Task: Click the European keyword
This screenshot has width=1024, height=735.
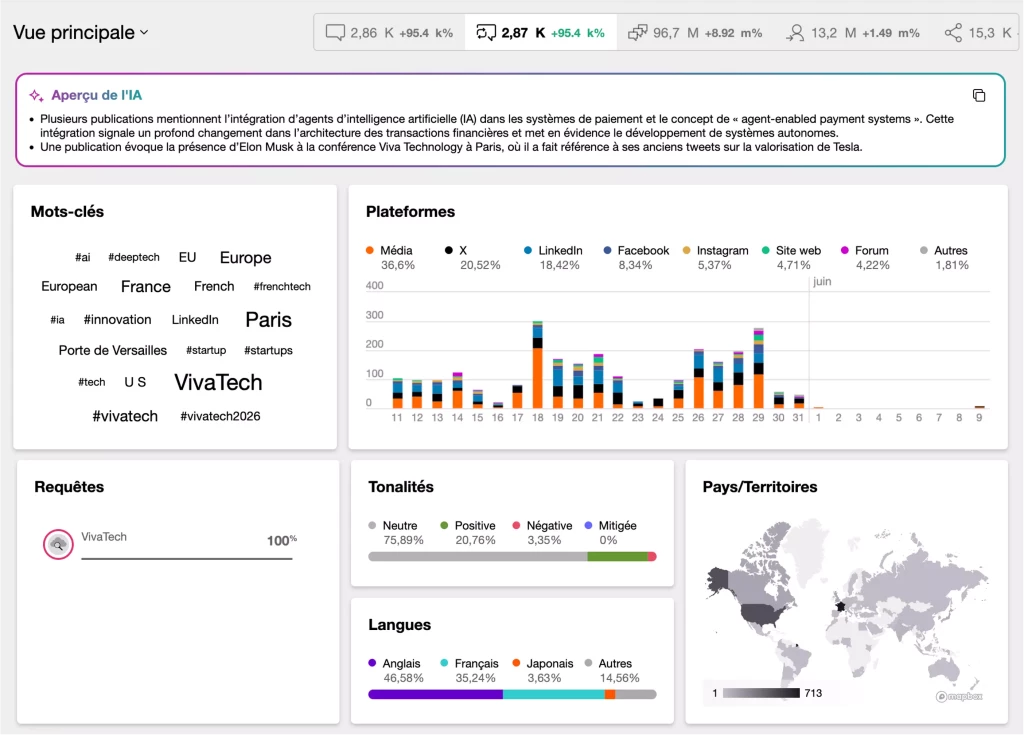Action: [x=69, y=286]
